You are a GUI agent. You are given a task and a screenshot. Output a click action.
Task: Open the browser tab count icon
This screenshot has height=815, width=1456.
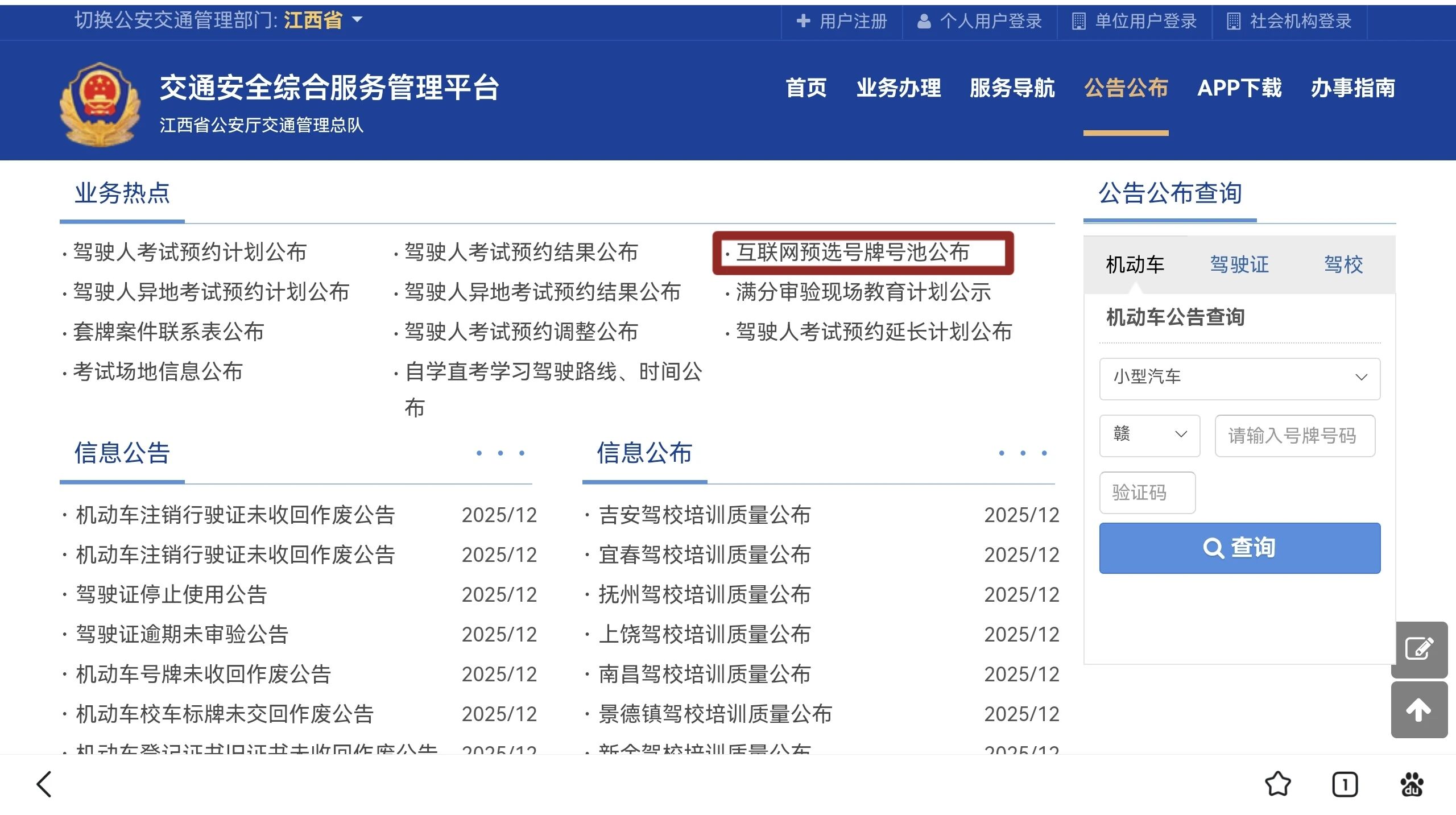[1345, 785]
